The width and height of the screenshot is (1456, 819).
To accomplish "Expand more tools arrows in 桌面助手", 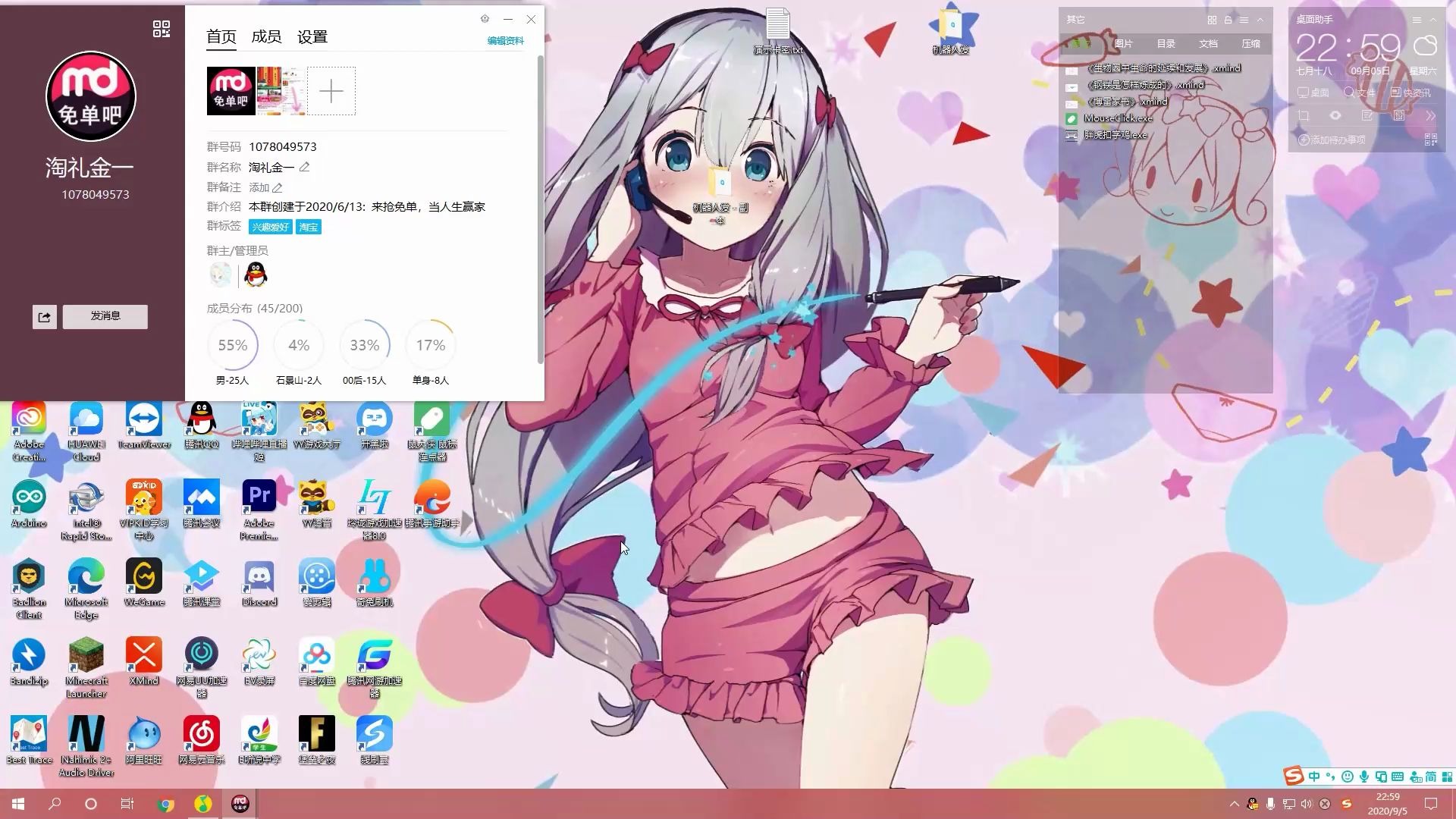I will pyautogui.click(x=1430, y=116).
